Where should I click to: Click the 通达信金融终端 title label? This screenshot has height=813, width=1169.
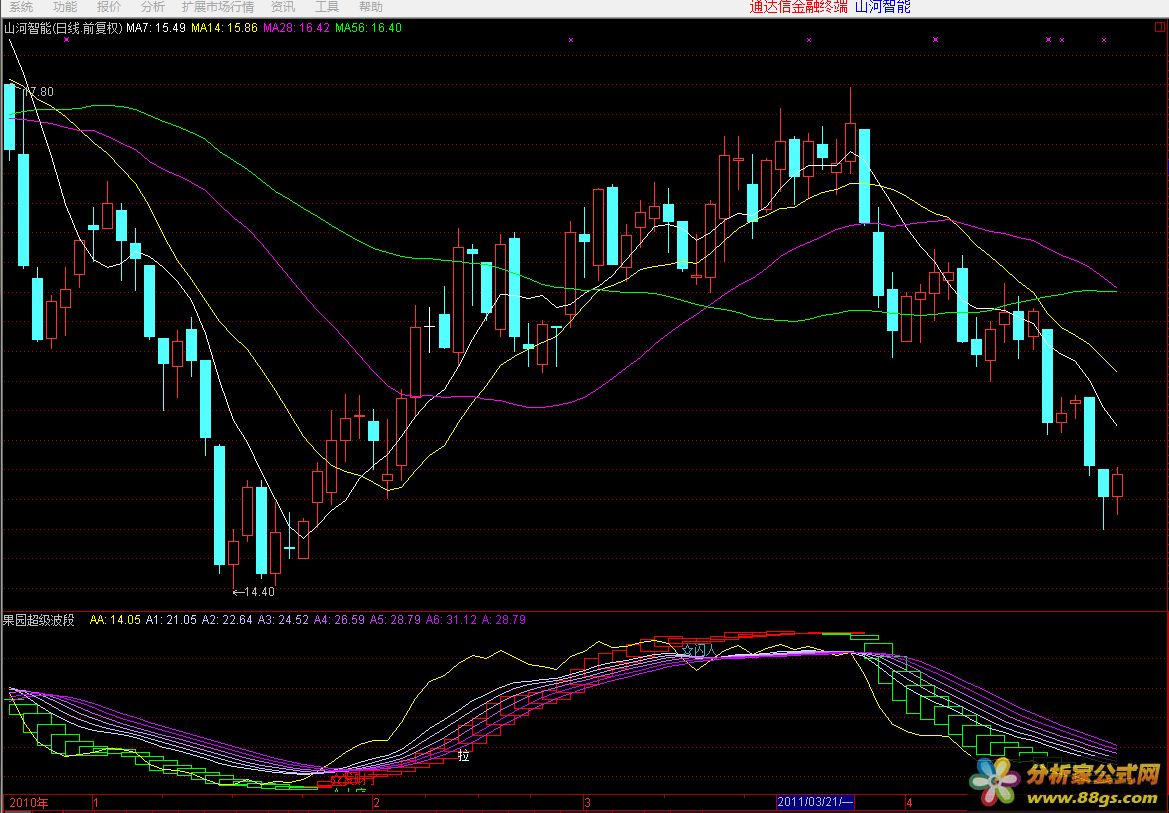click(x=798, y=7)
